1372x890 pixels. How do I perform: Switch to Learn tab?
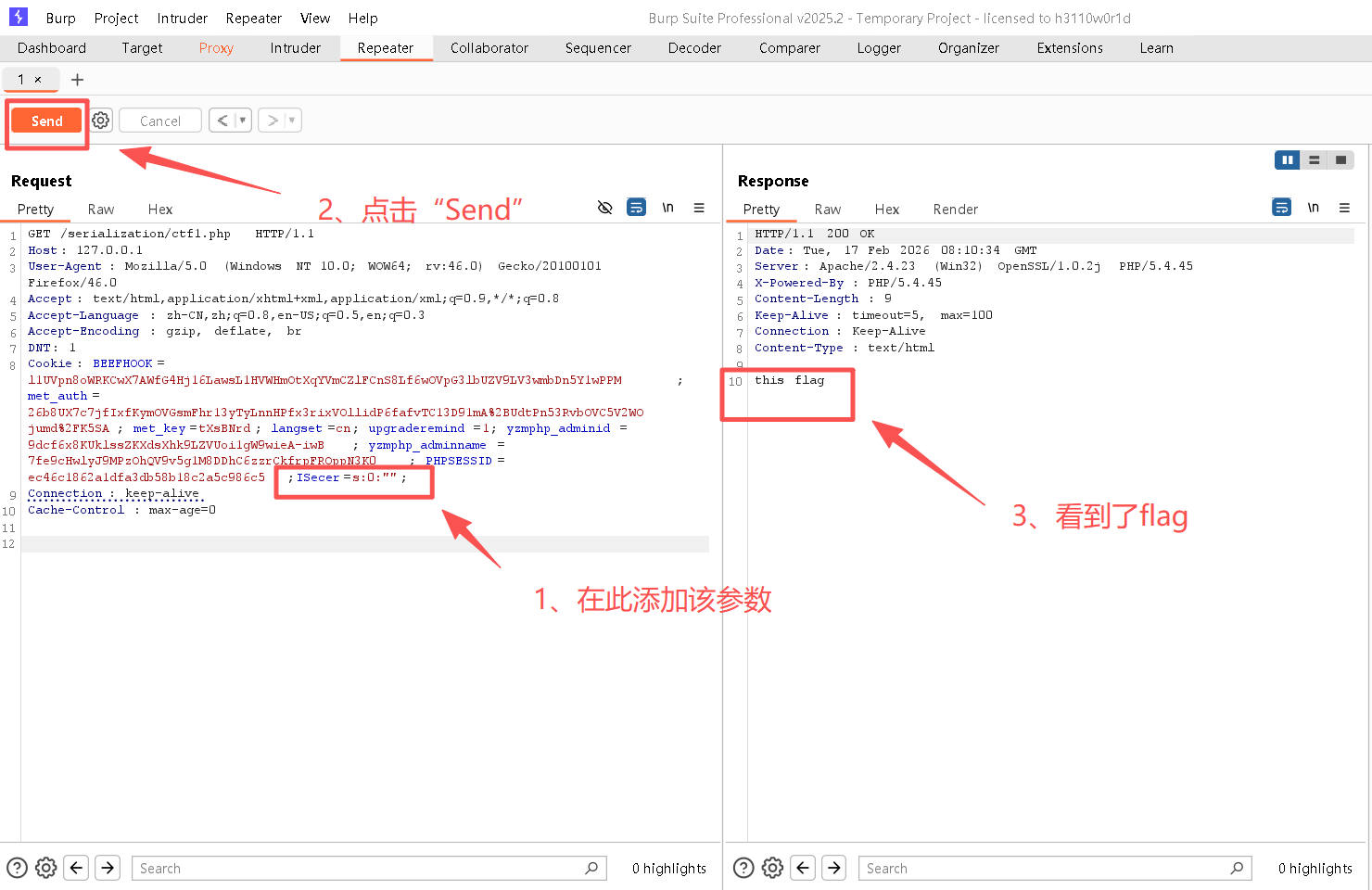pyautogui.click(x=1157, y=48)
